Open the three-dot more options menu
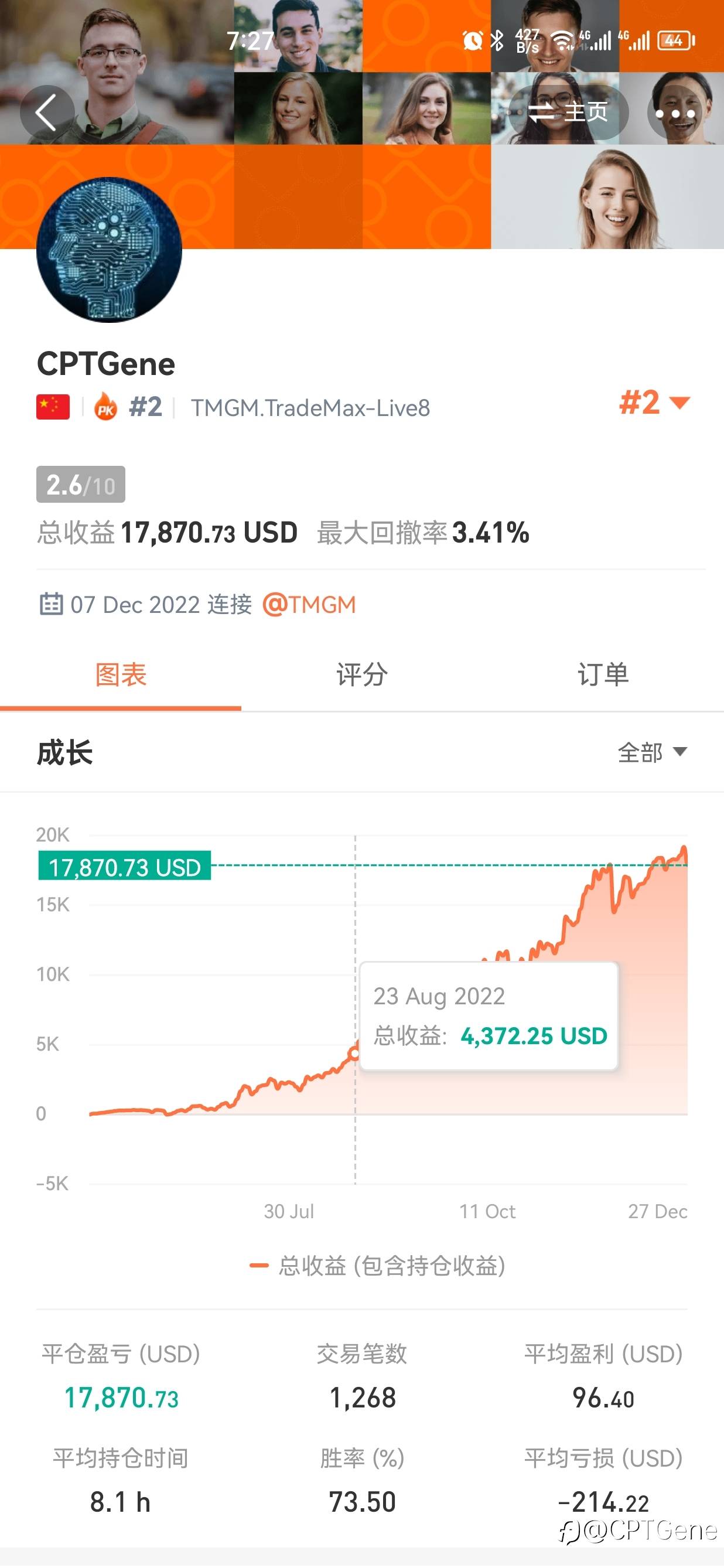This screenshot has height=1568, width=724. click(675, 113)
